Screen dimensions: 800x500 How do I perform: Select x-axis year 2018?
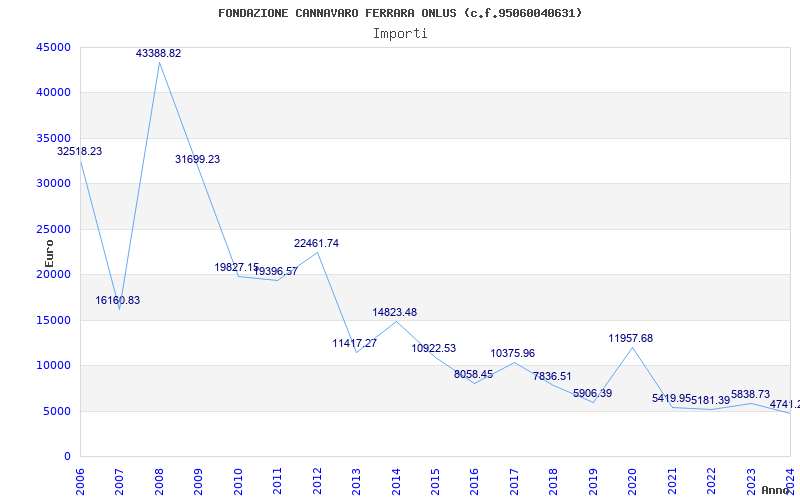click(554, 482)
